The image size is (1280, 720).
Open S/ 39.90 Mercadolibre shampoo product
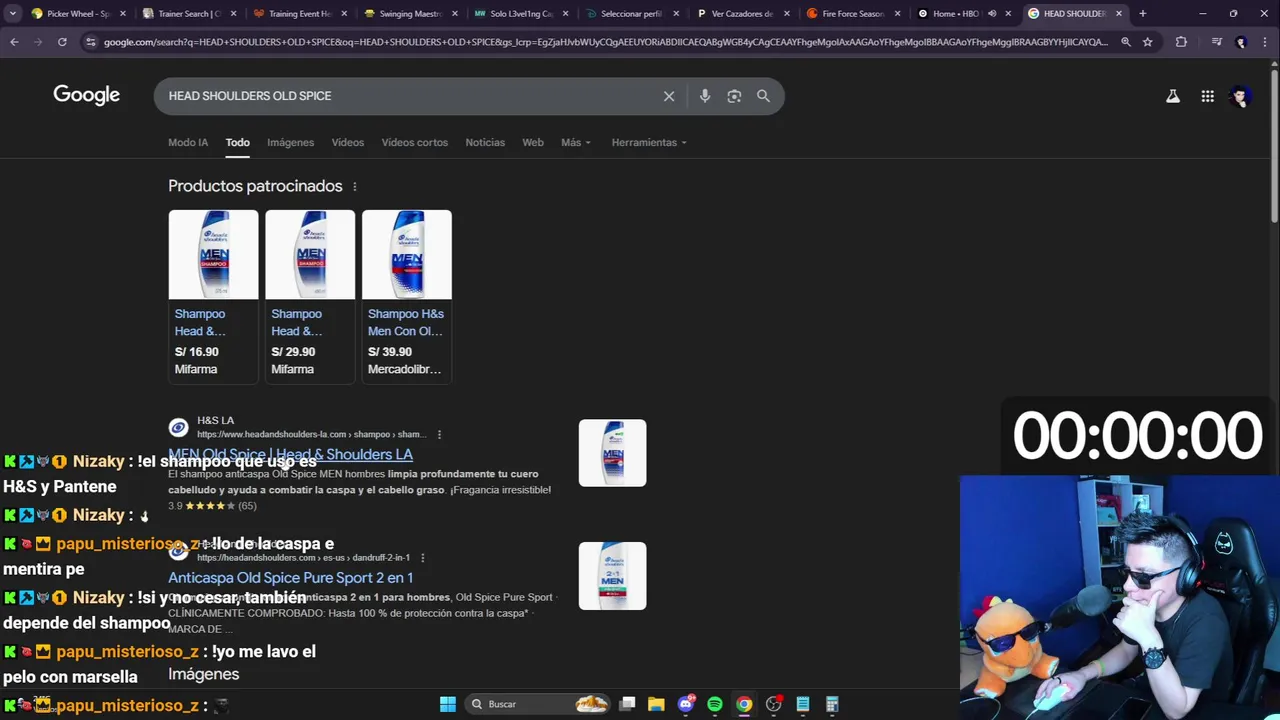407,295
